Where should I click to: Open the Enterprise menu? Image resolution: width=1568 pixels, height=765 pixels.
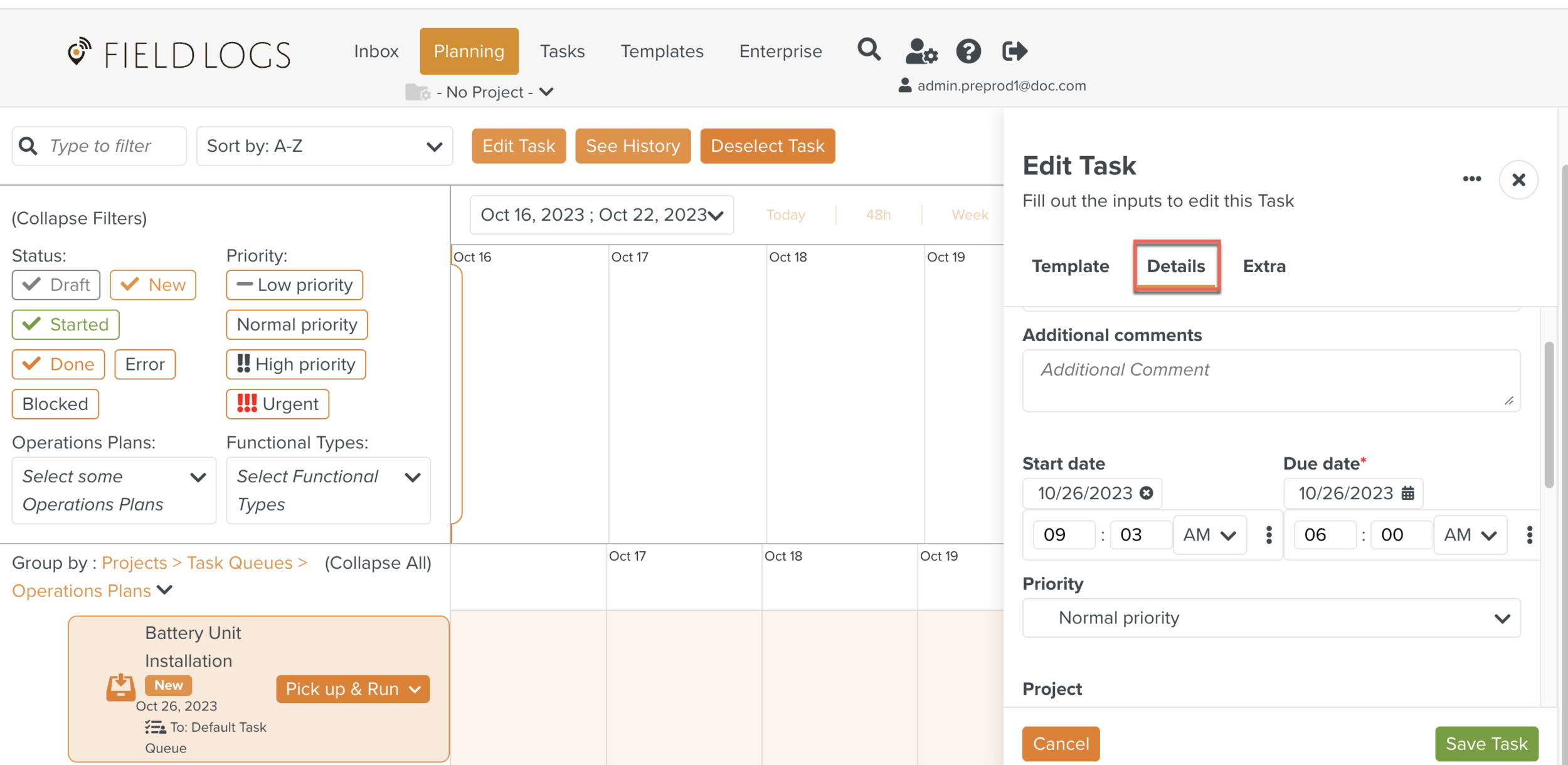pyautogui.click(x=780, y=51)
